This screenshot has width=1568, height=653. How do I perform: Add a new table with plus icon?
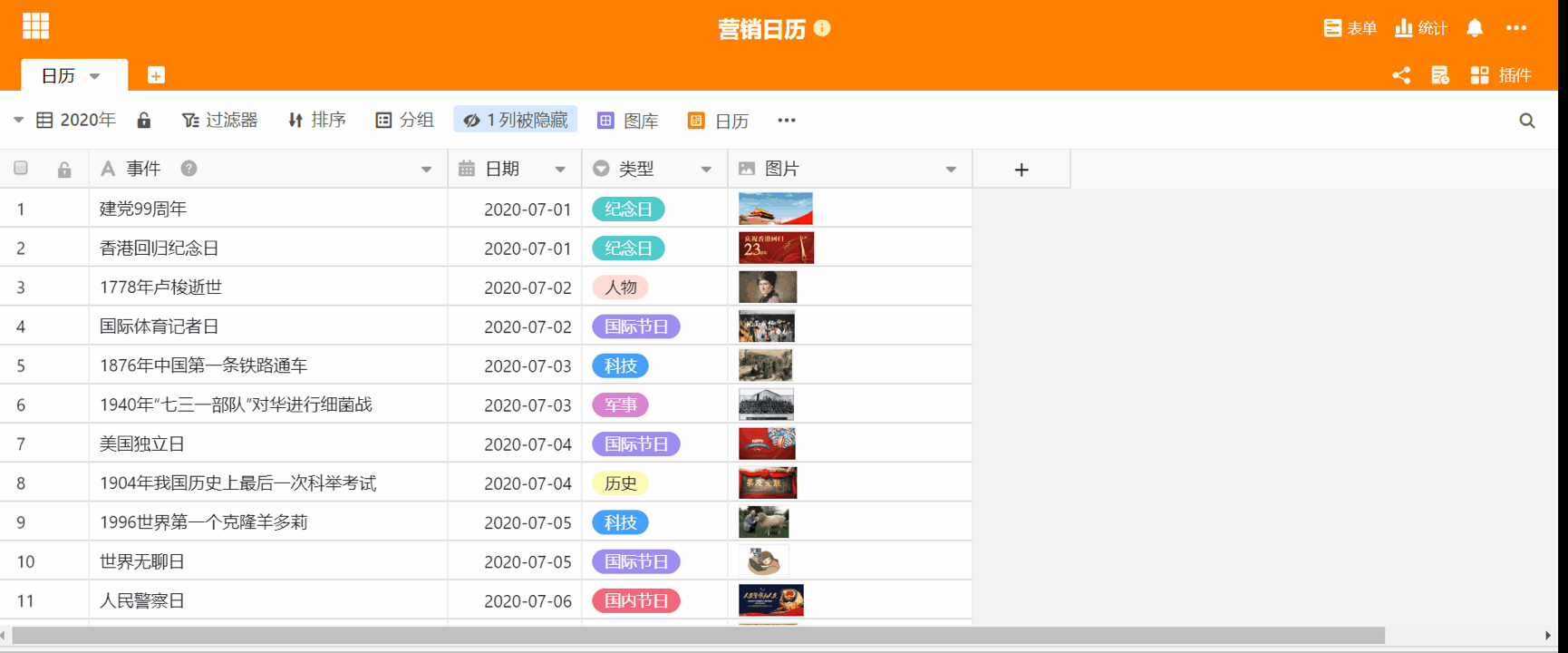point(156,75)
